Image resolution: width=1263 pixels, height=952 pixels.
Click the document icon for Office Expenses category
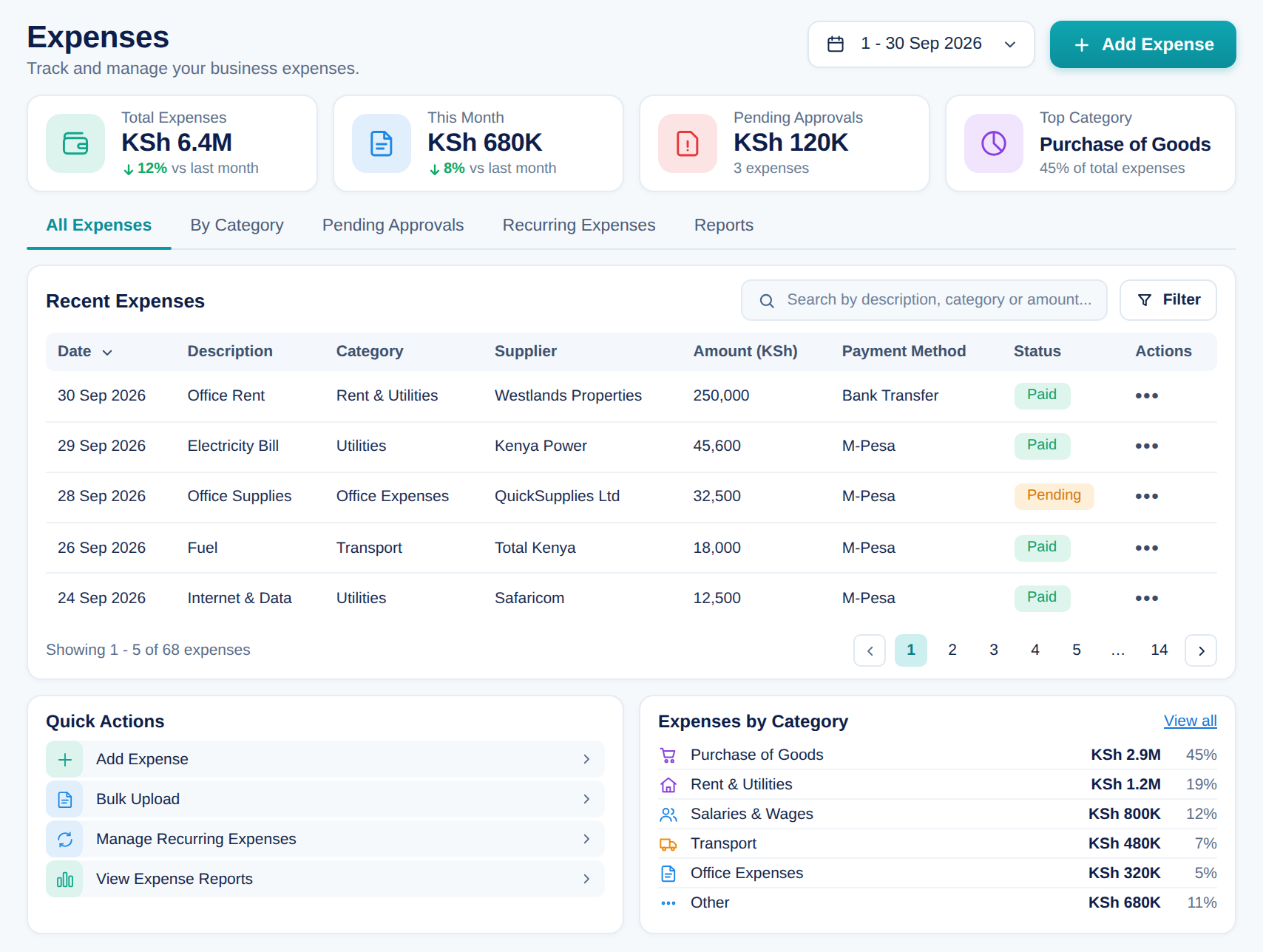pyautogui.click(x=668, y=874)
